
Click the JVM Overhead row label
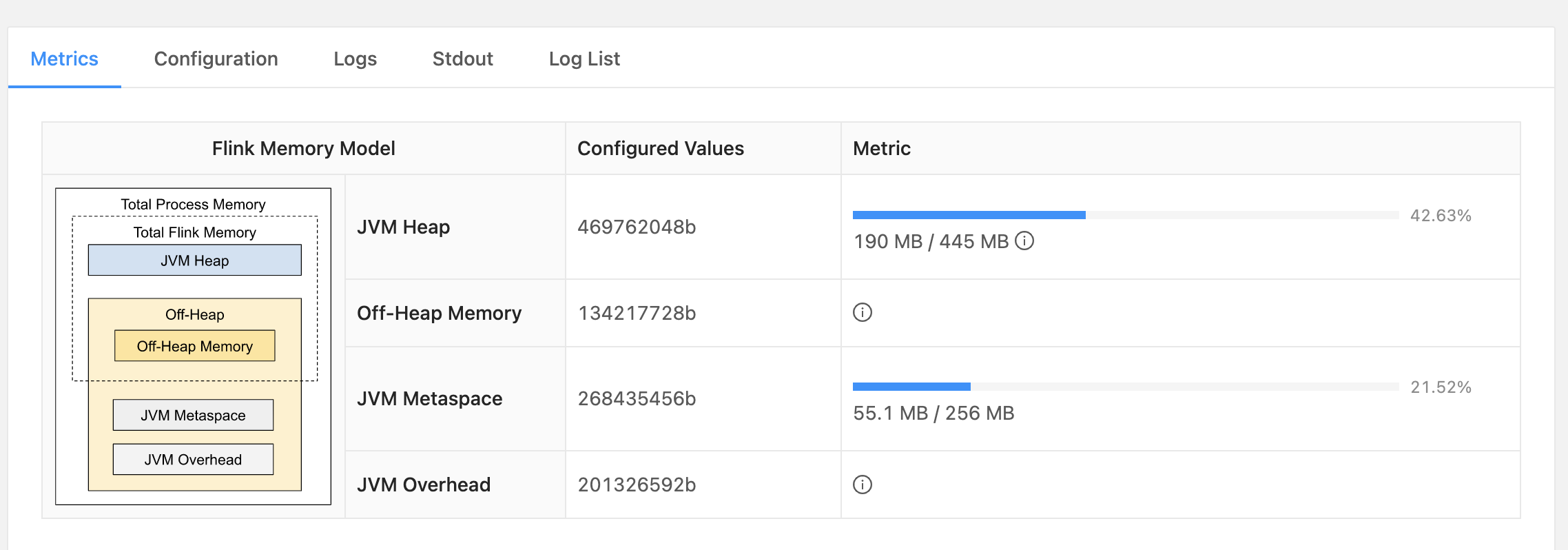pyautogui.click(x=424, y=485)
